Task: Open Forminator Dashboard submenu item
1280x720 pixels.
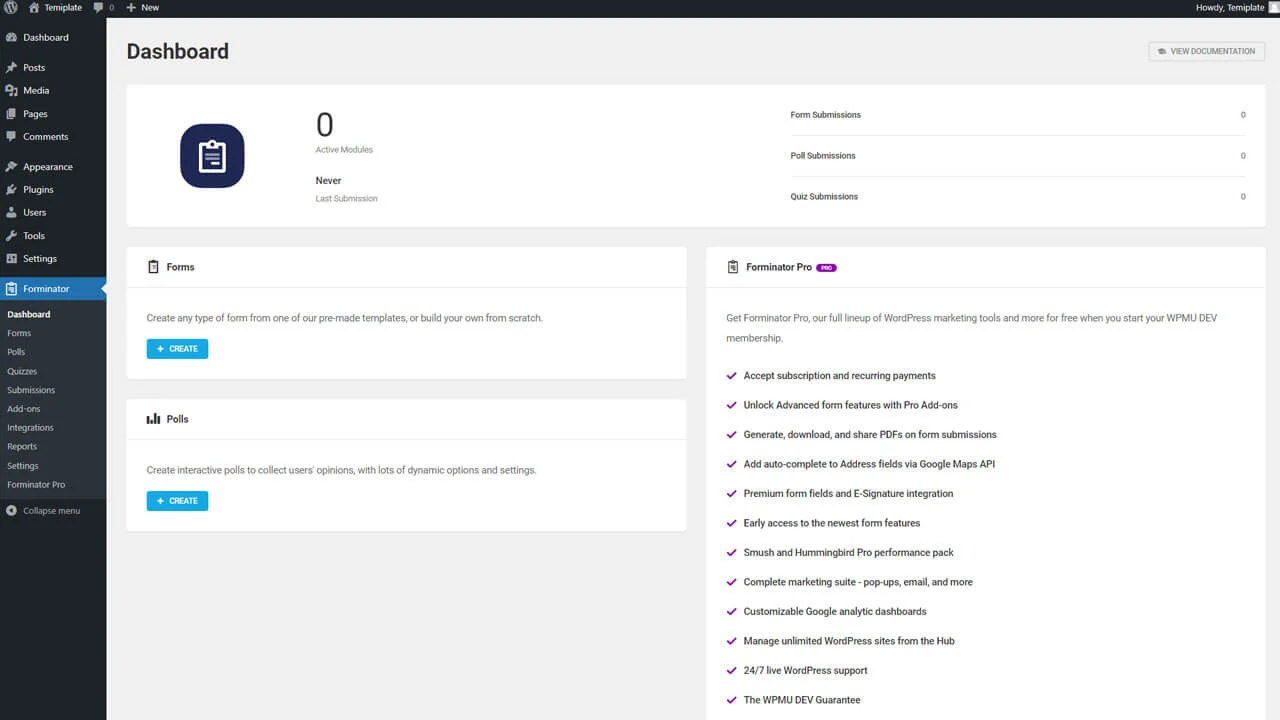Action: coord(28,314)
